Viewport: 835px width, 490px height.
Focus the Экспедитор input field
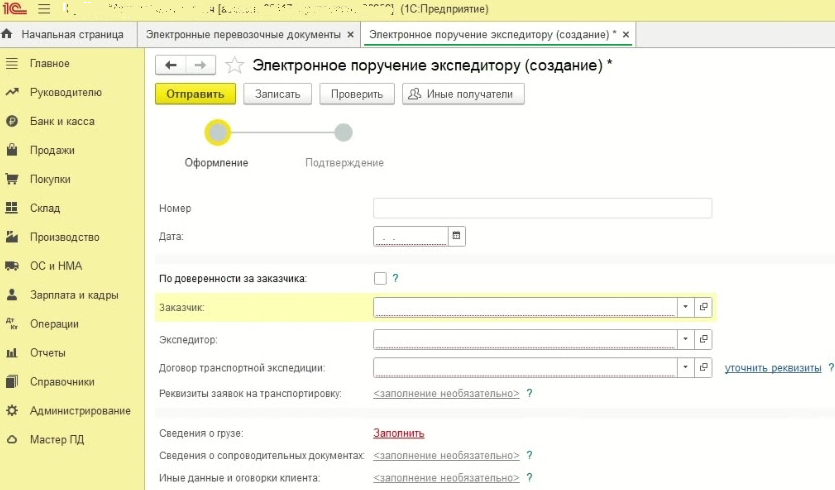point(525,339)
